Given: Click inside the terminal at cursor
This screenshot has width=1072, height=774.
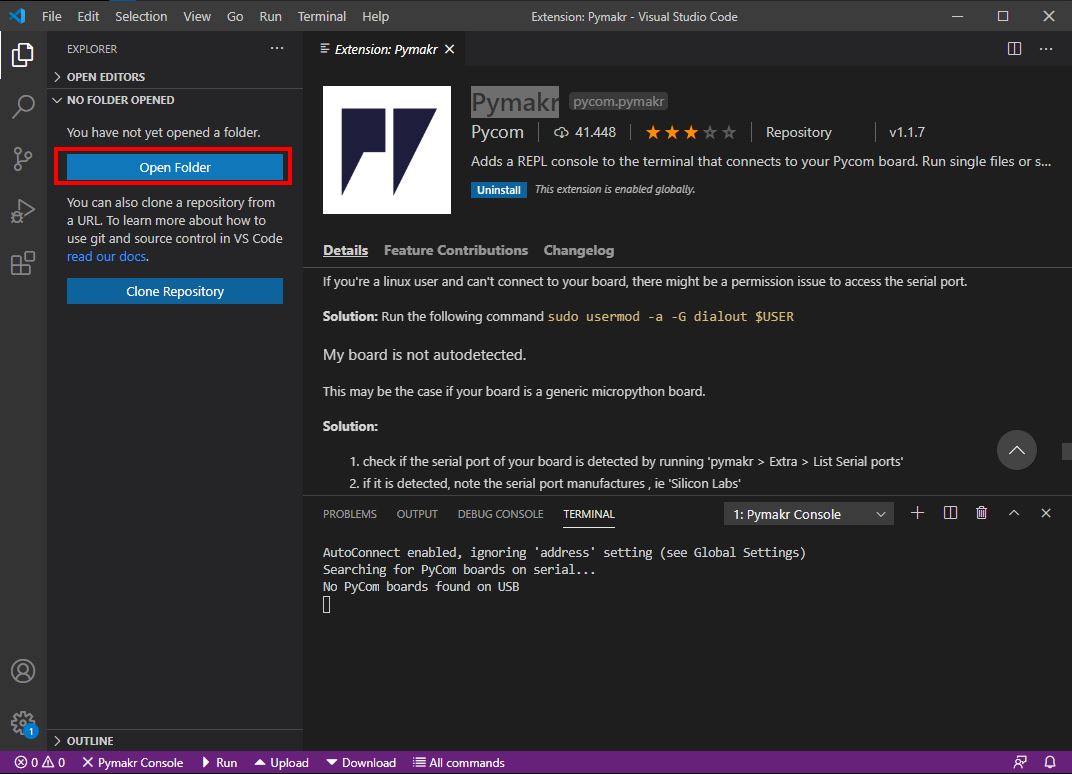Looking at the screenshot, I should click(327, 604).
